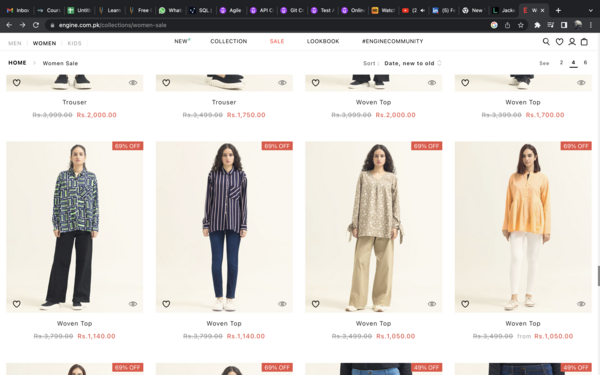The width and height of the screenshot is (600, 375).
Task: Switch to 2-column grid view
Action: click(561, 63)
